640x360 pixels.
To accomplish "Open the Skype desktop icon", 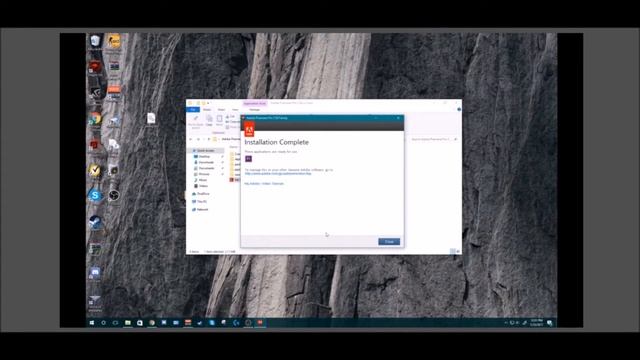I will click(x=95, y=196).
